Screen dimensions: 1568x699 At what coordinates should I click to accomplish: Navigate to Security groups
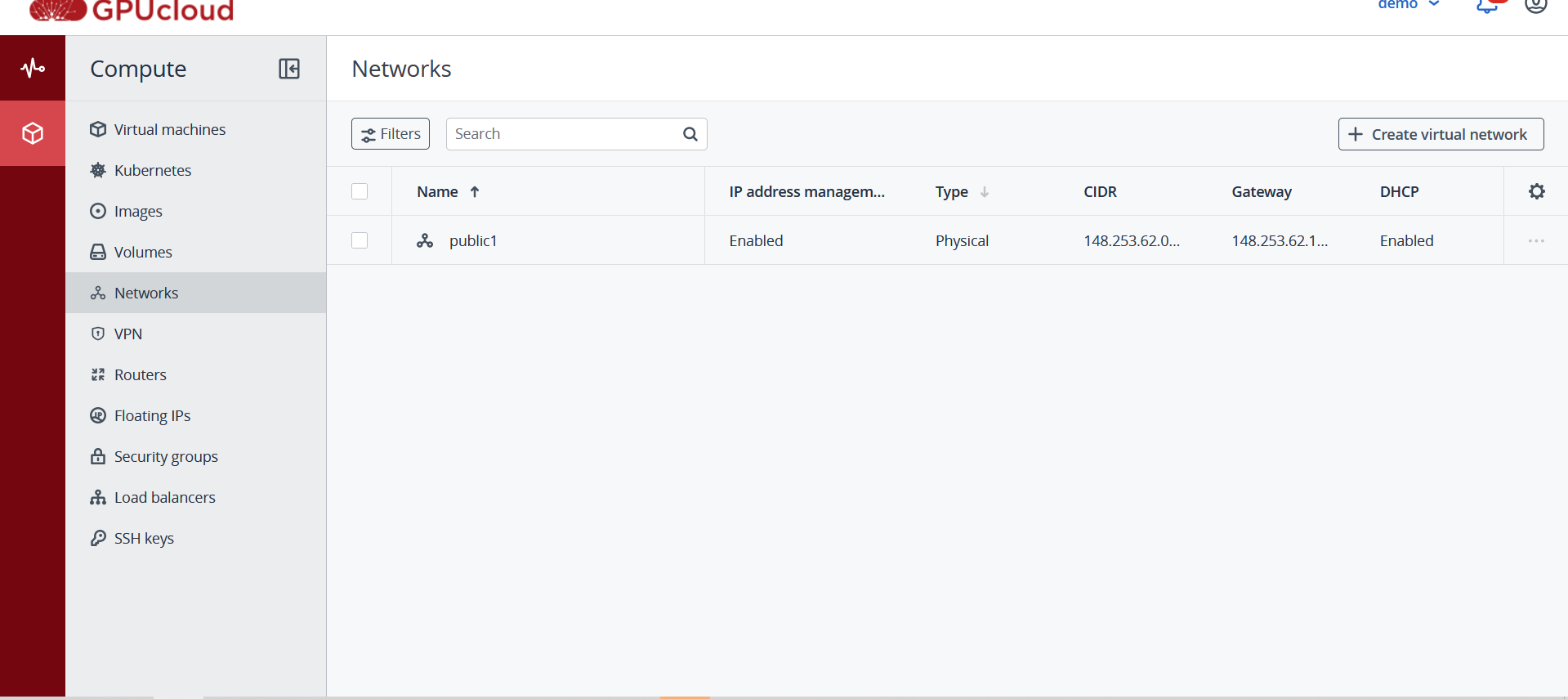[196, 456]
